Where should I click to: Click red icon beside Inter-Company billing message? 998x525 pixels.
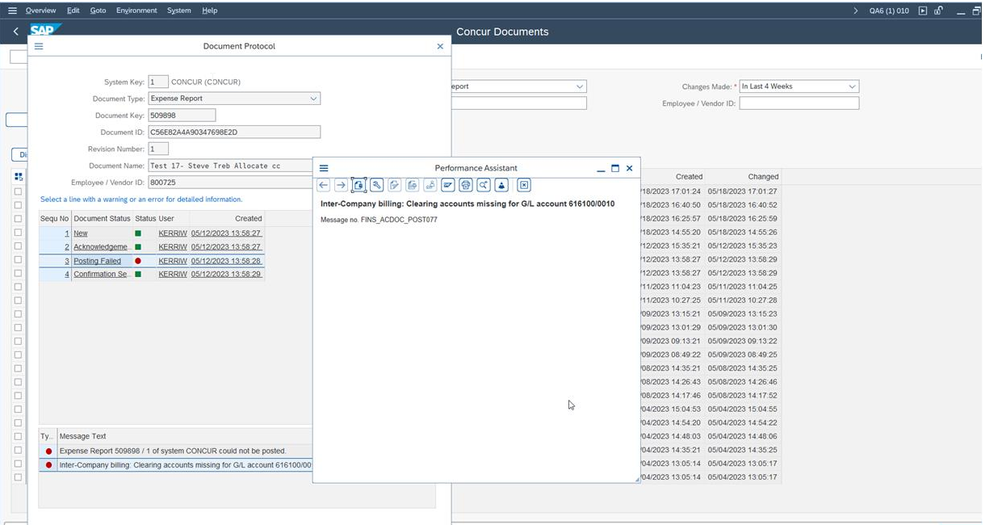pyautogui.click(x=48, y=465)
